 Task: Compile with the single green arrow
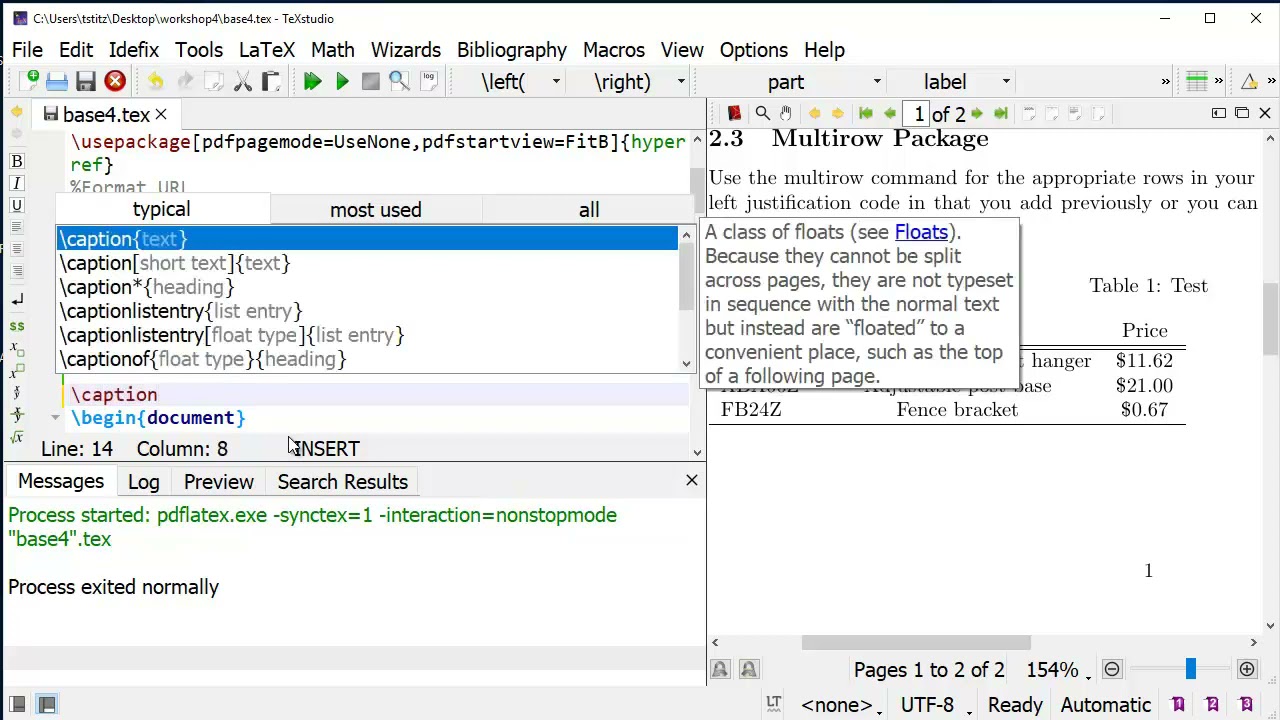point(342,82)
